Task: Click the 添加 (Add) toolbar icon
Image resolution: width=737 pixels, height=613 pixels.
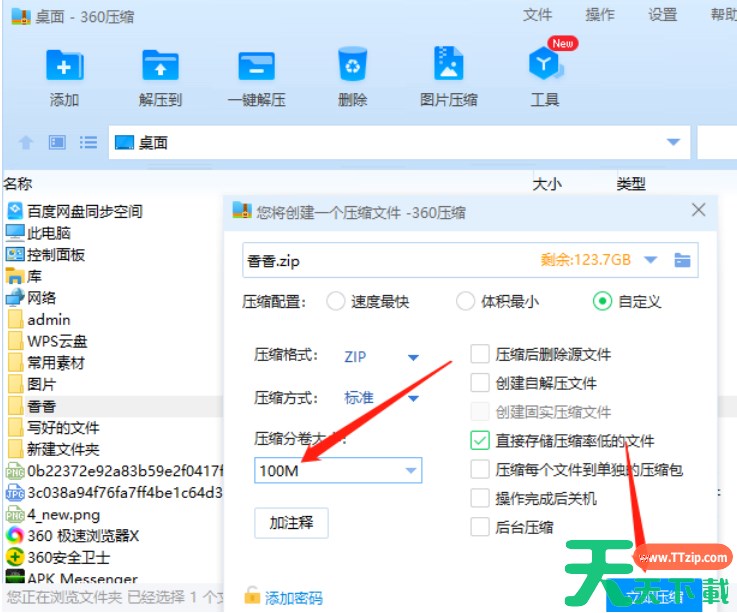Action: click(x=64, y=65)
